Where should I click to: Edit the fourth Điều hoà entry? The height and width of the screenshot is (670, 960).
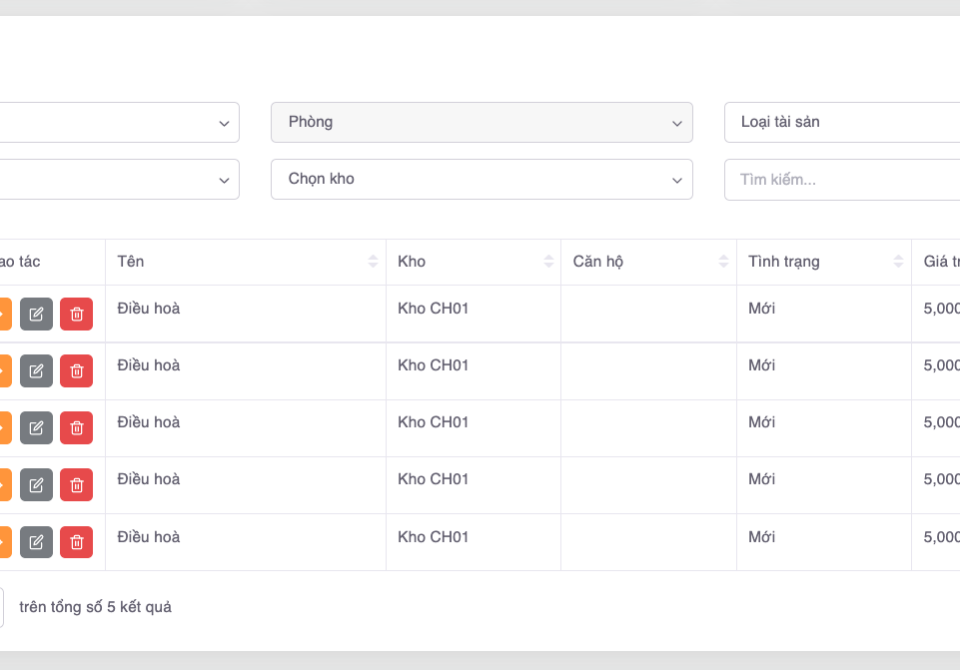tap(36, 485)
